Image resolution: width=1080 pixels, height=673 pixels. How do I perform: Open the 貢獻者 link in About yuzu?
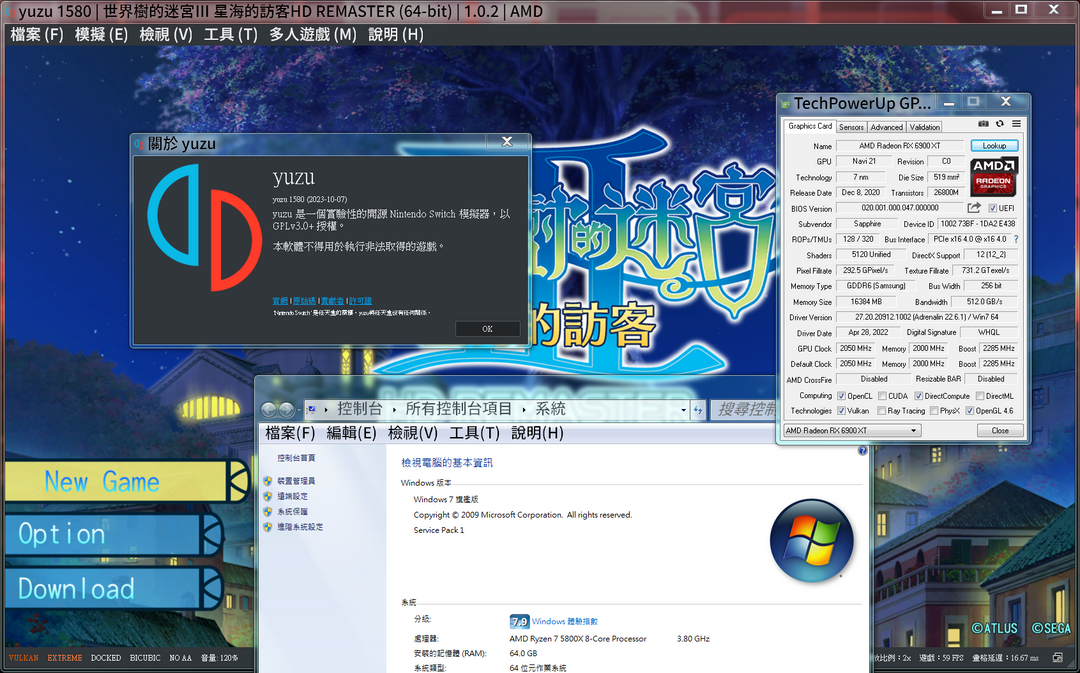pos(333,301)
